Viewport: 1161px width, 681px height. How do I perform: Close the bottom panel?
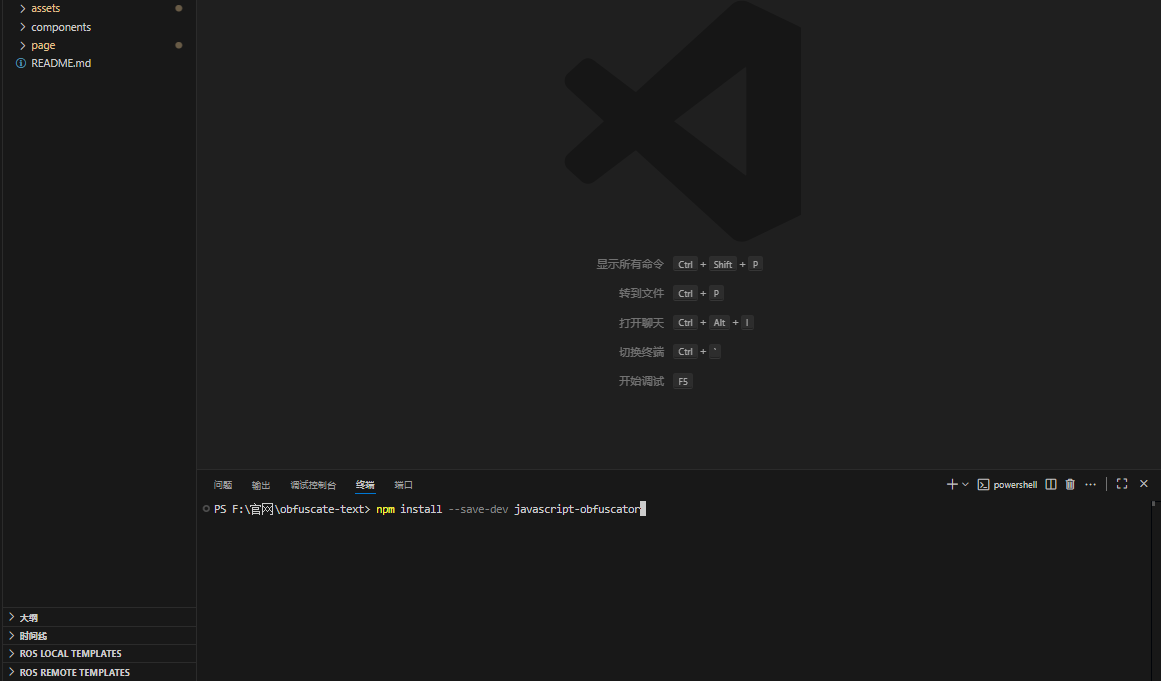[1144, 483]
